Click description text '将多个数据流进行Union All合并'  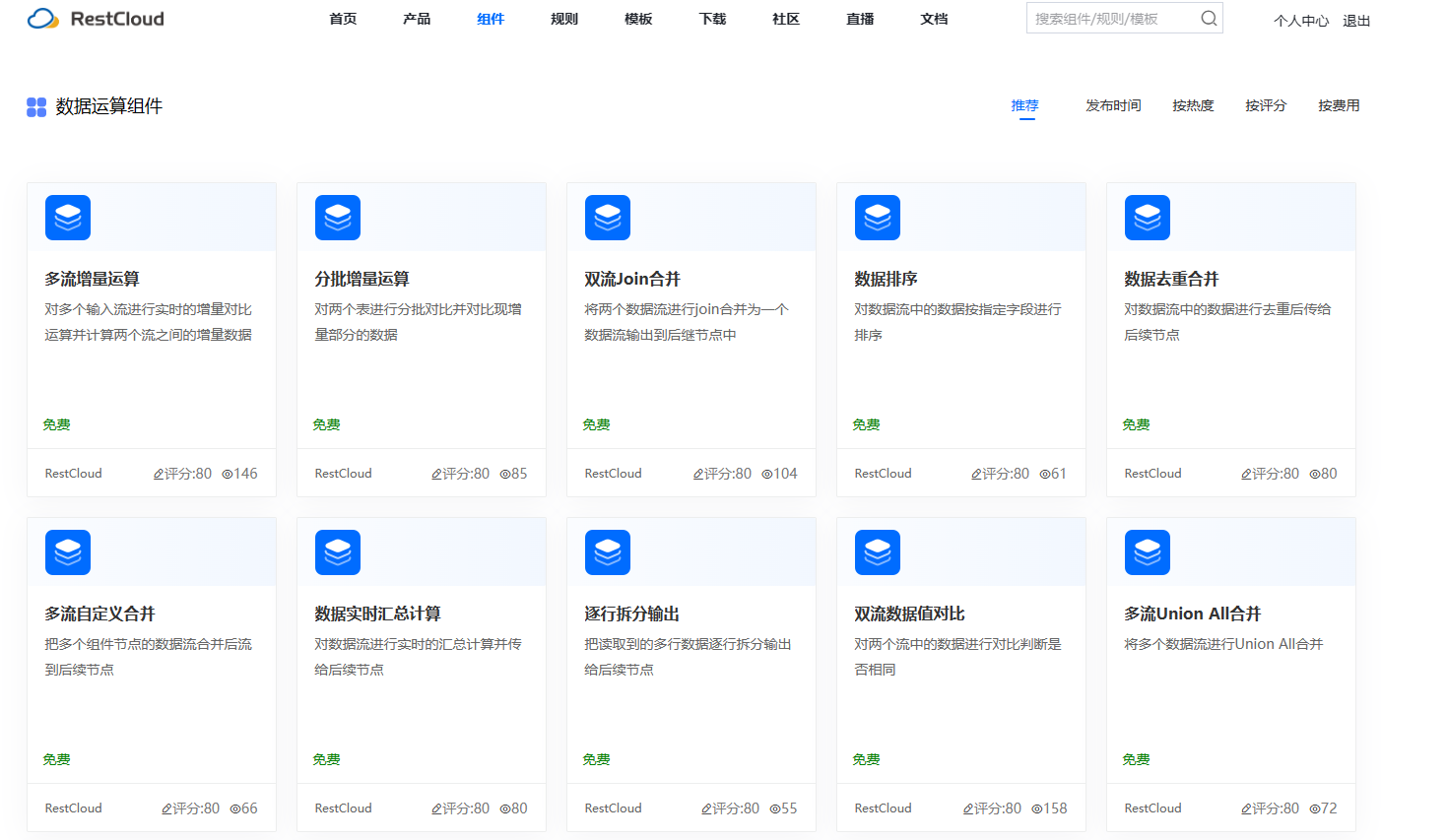[x=1223, y=644]
